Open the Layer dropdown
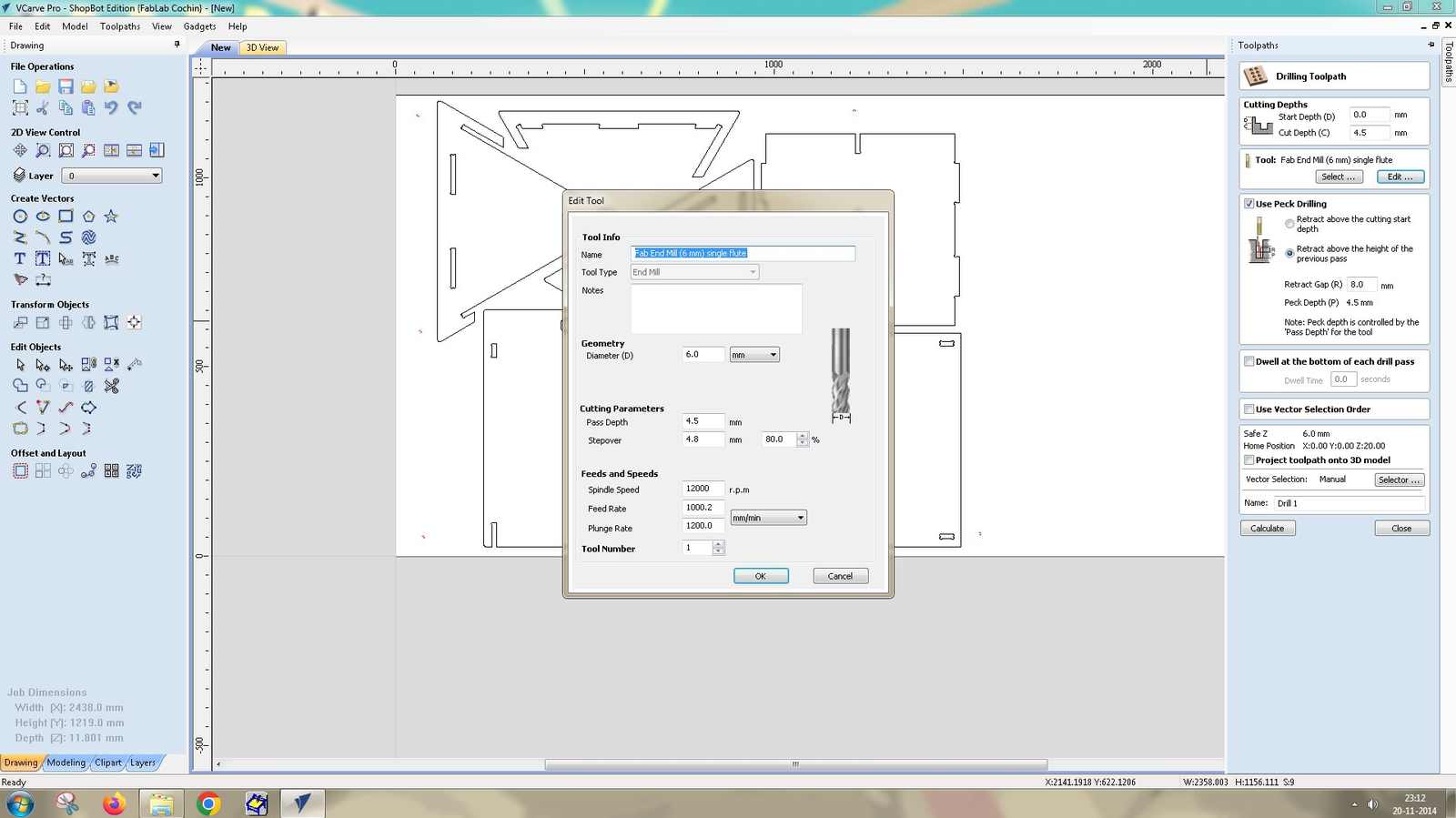The height and width of the screenshot is (818, 1456). click(x=112, y=176)
